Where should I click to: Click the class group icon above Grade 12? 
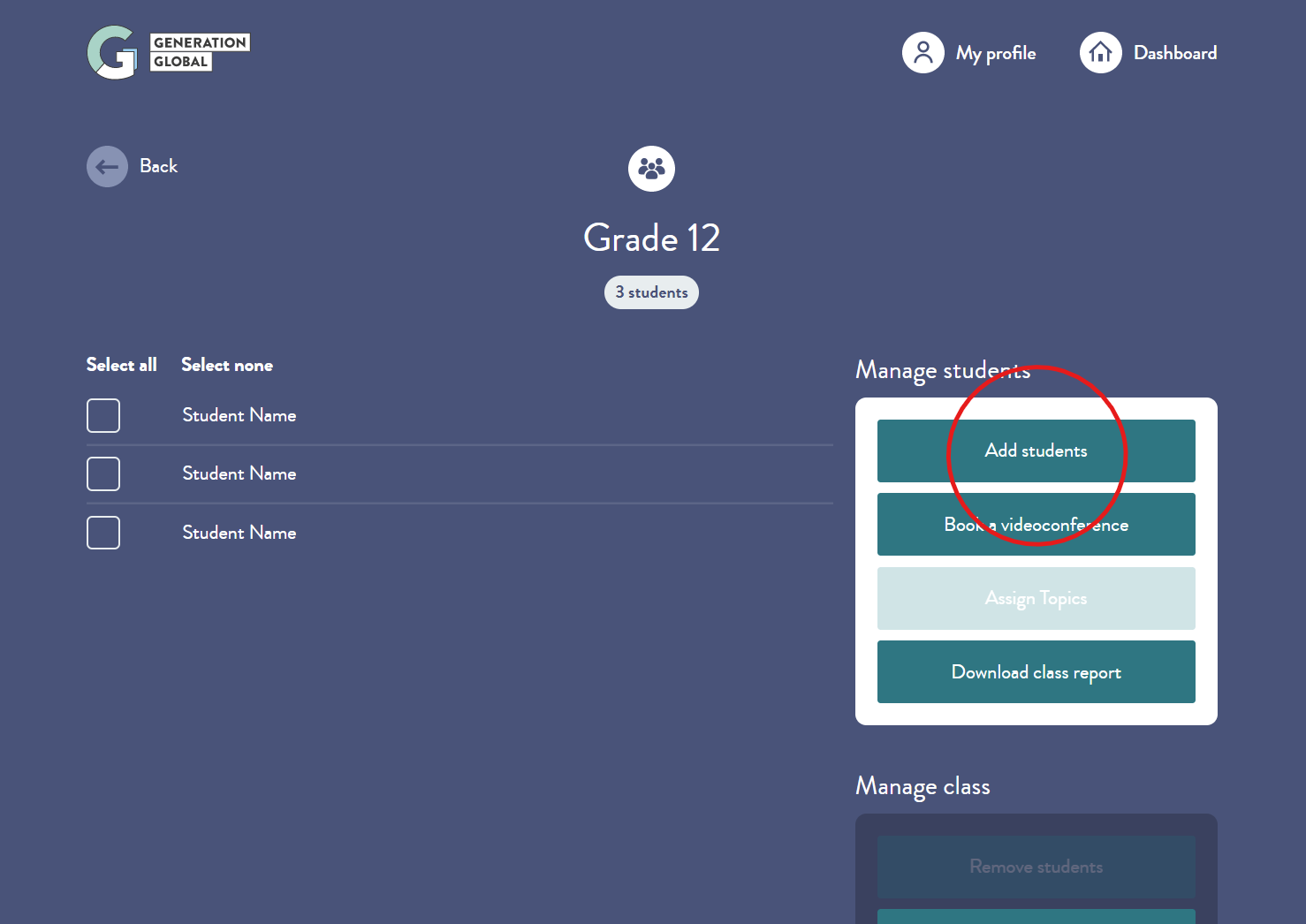point(651,168)
